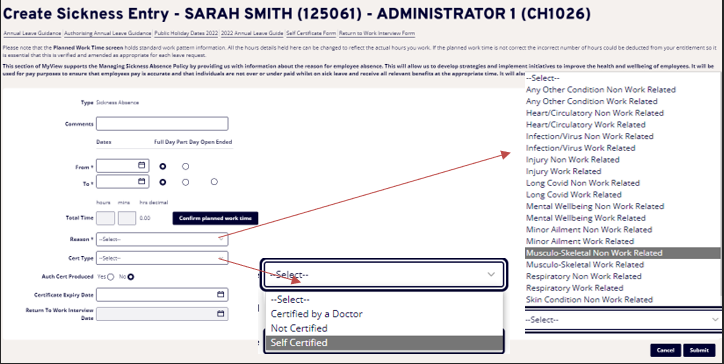Open Return To Work Interview Date calendar icon

220,314
